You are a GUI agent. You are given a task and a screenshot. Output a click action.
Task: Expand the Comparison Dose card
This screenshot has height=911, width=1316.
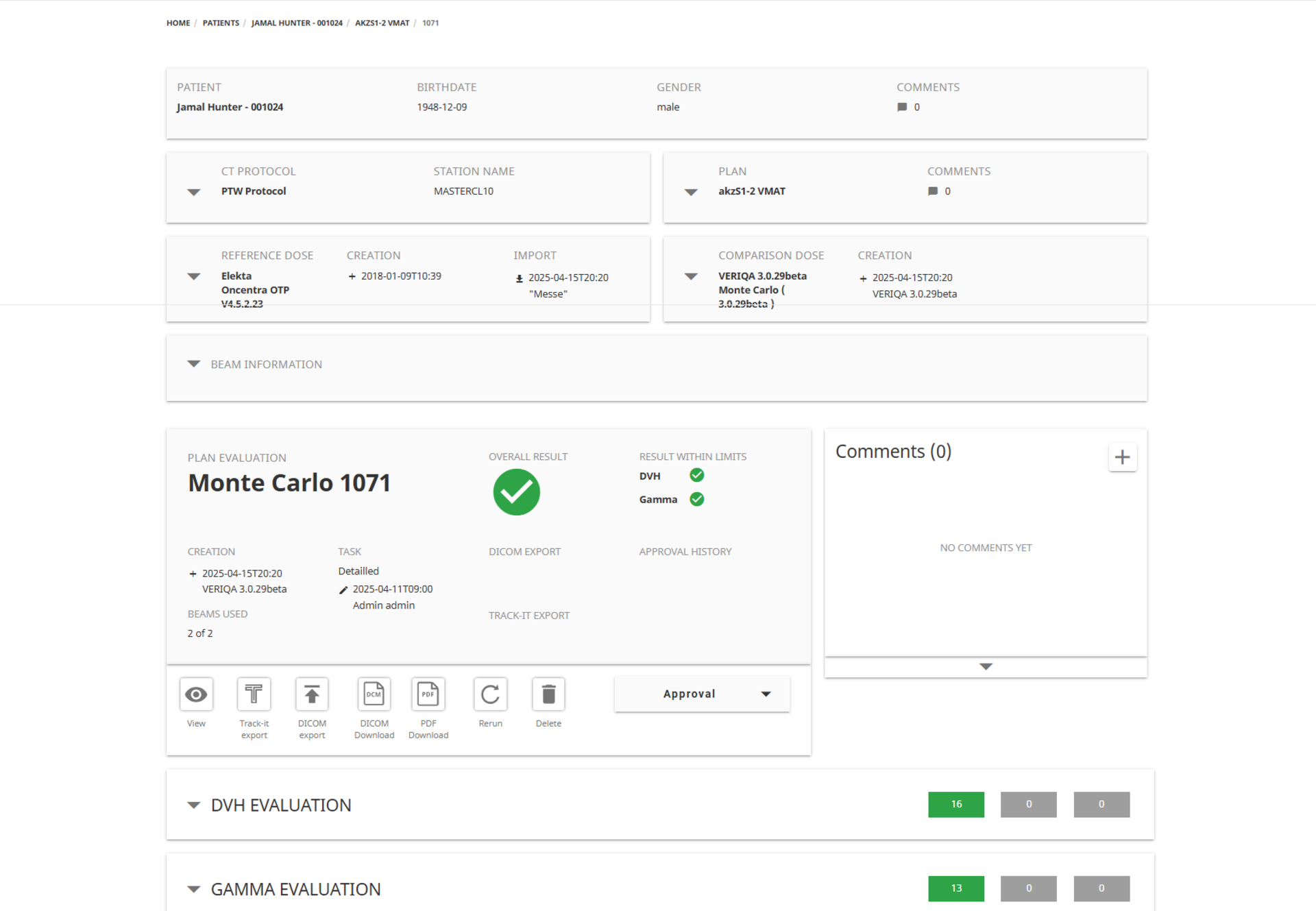click(691, 276)
